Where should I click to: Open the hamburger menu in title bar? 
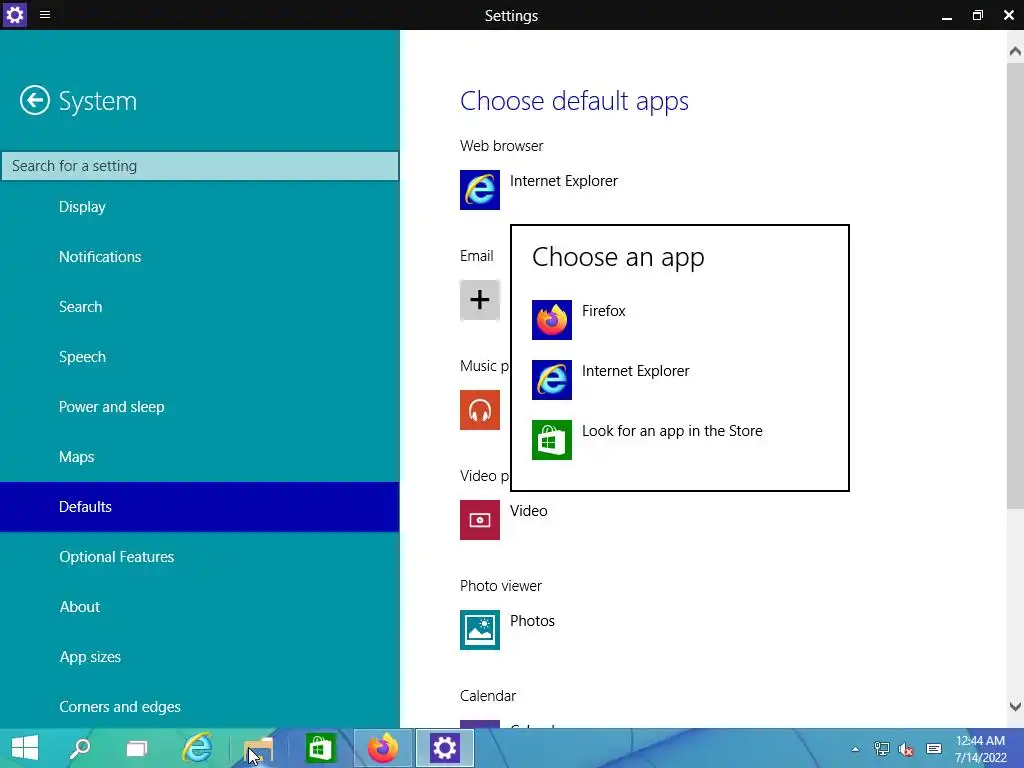(45, 14)
